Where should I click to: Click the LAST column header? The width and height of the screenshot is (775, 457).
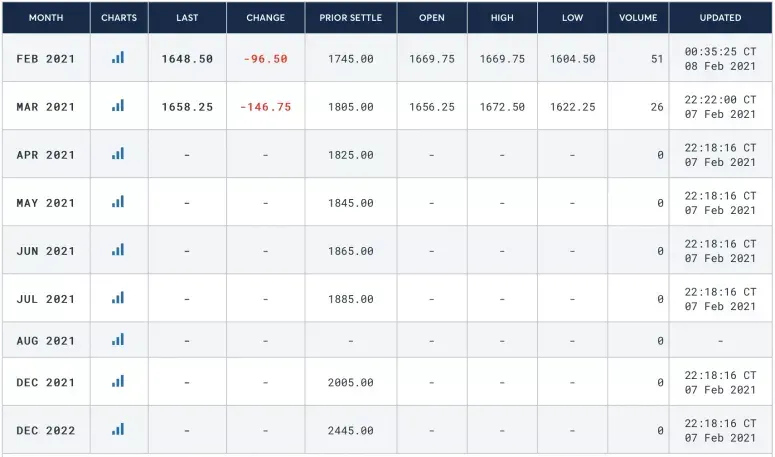[x=187, y=18]
